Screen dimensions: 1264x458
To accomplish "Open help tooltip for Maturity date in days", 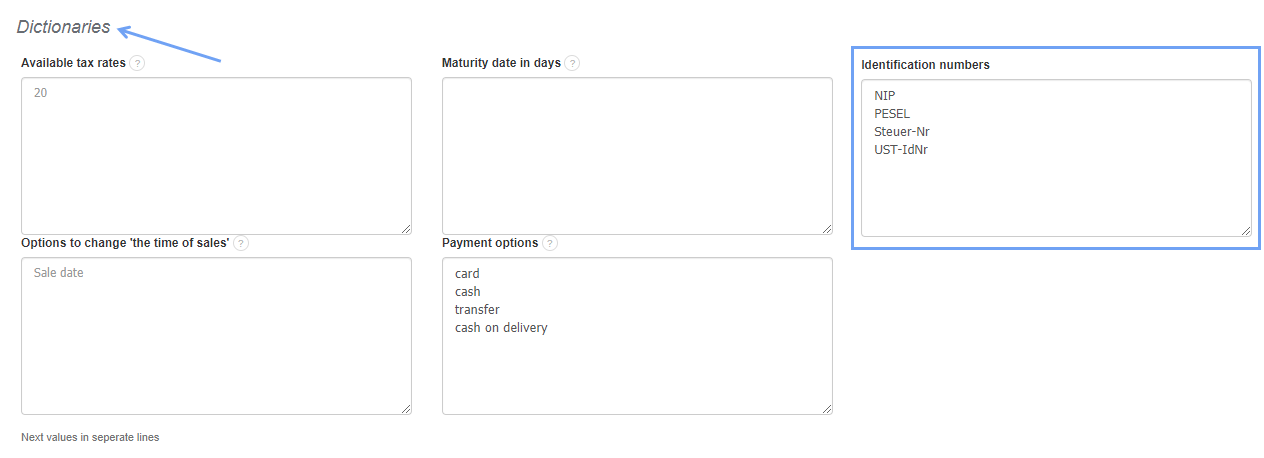I will coord(571,63).
